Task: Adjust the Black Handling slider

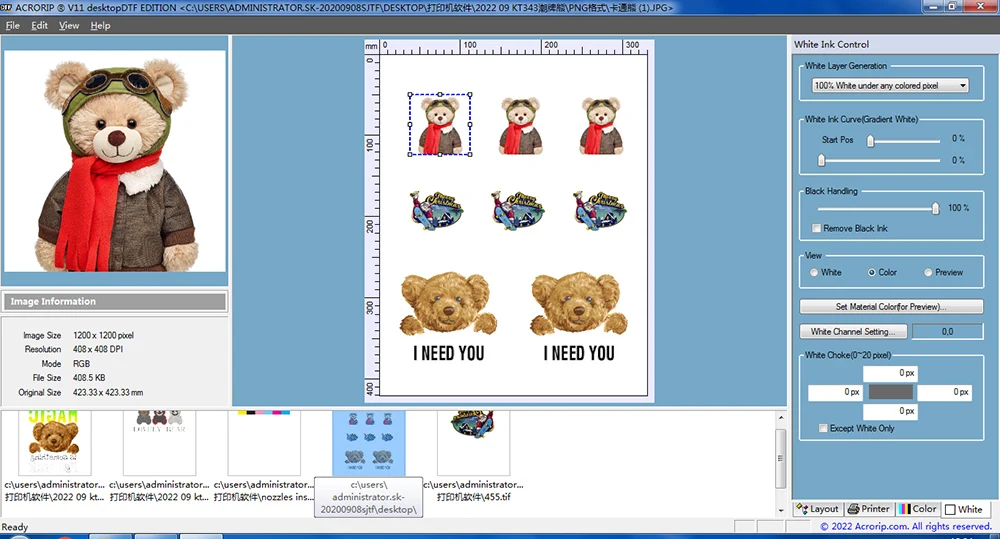Action: tap(936, 208)
